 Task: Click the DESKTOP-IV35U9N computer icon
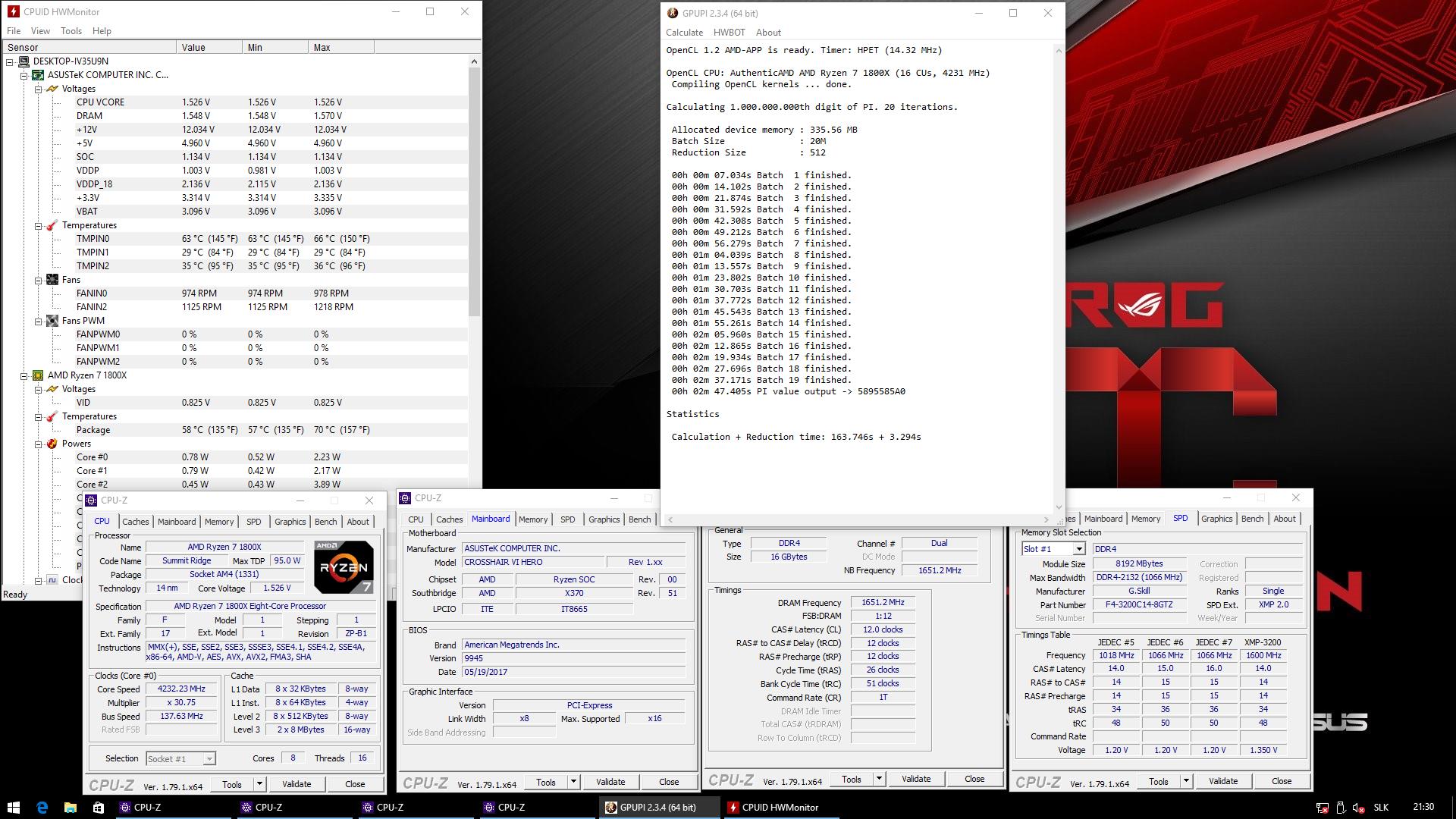click(x=24, y=61)
